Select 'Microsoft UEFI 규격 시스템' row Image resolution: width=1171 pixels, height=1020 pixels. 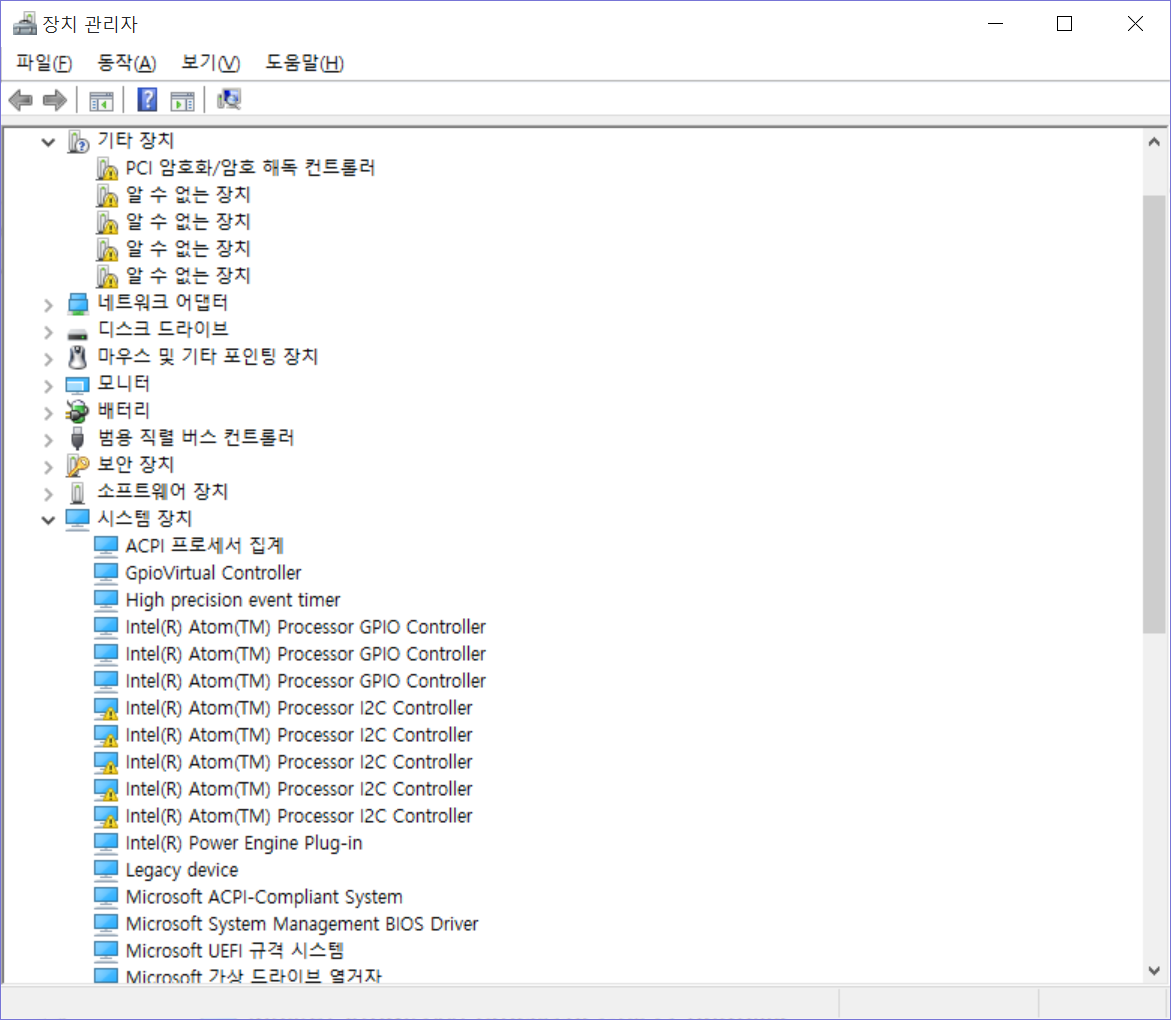pyautogui.click(x=234, y=951)
